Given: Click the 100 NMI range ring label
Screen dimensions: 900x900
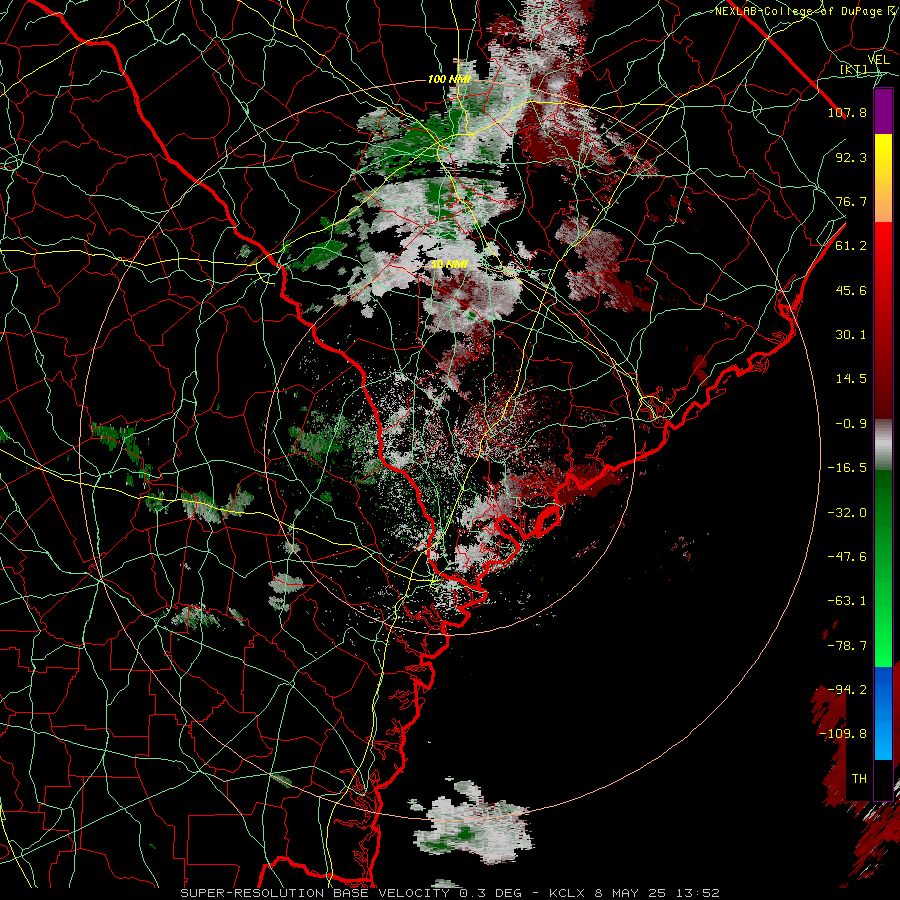Looking at the screenshot, I should point(449,79).
